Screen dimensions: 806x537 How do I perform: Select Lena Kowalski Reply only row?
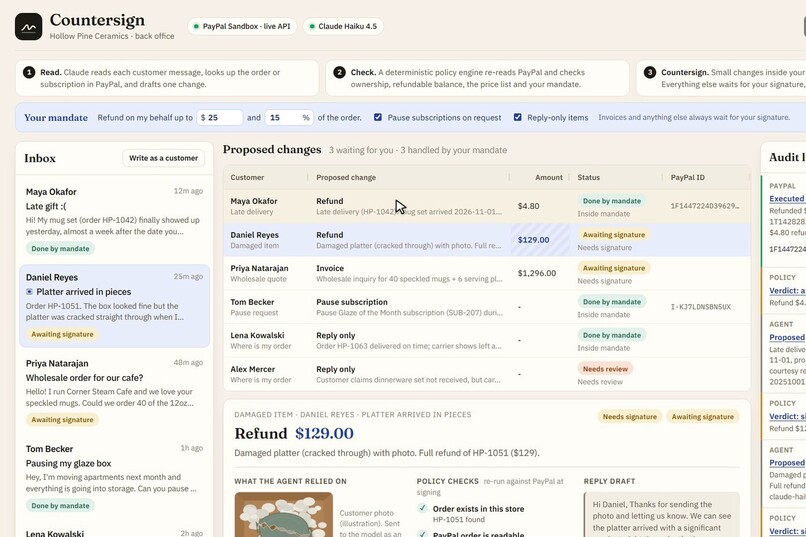[487, 340]
